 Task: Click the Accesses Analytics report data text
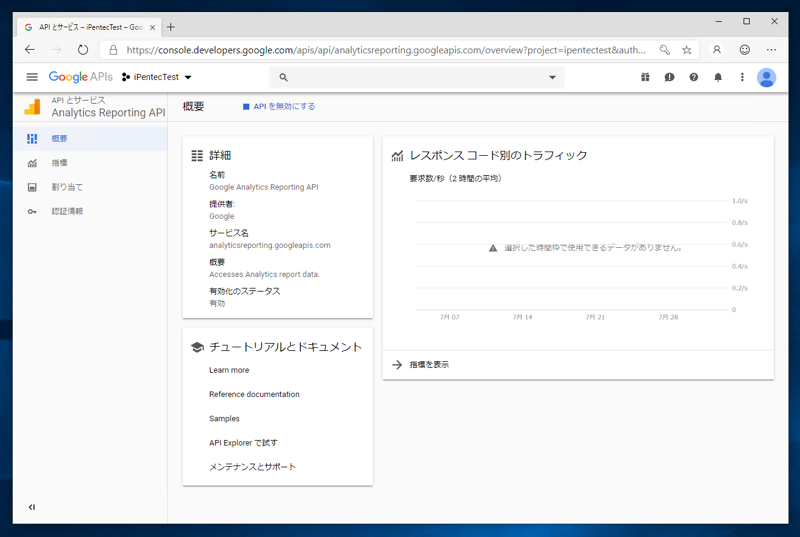pos(264,274)
